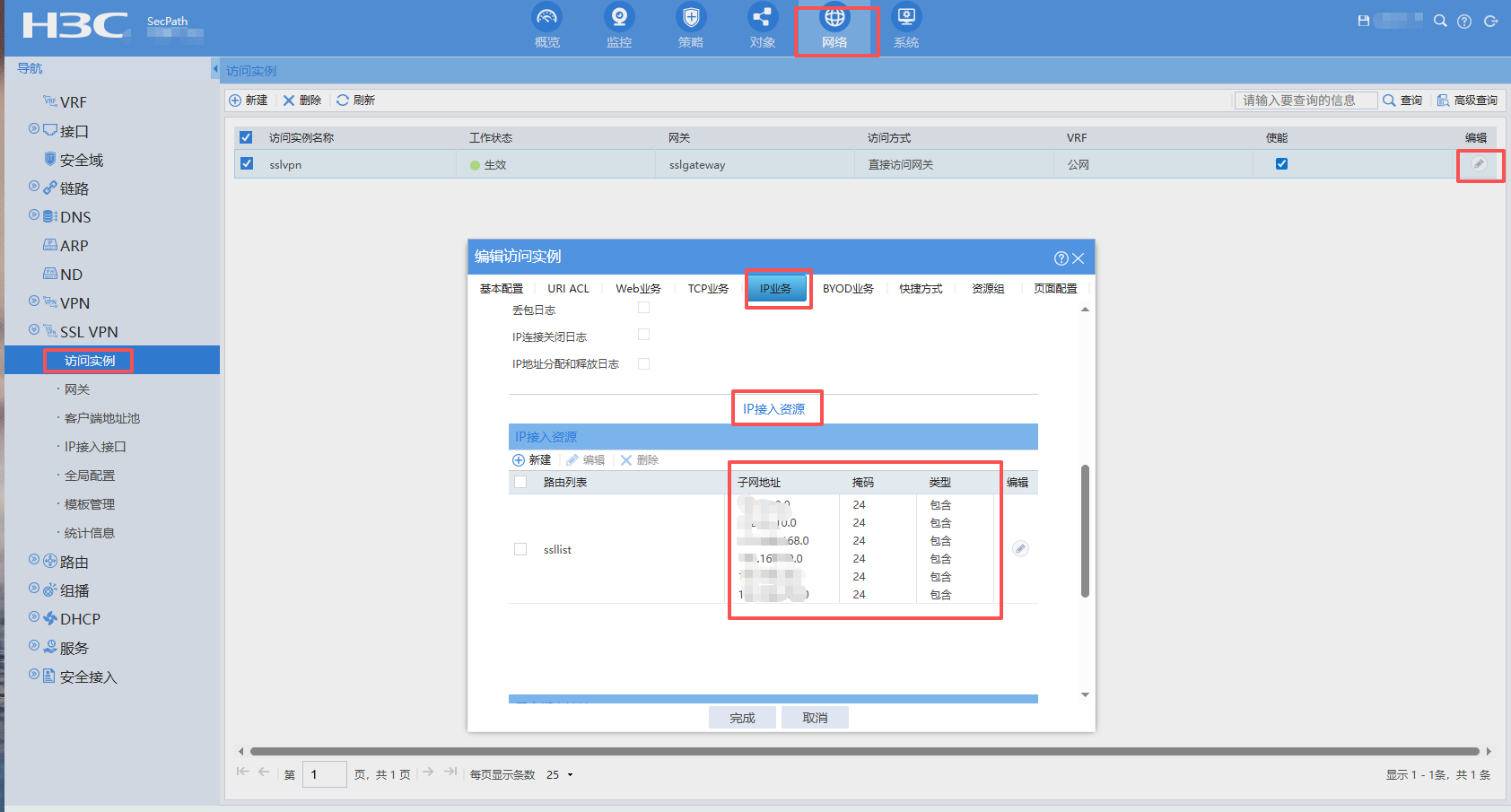Open the 策略 policy shield icon
The image size is (1511, 812).
click(690, 18)
